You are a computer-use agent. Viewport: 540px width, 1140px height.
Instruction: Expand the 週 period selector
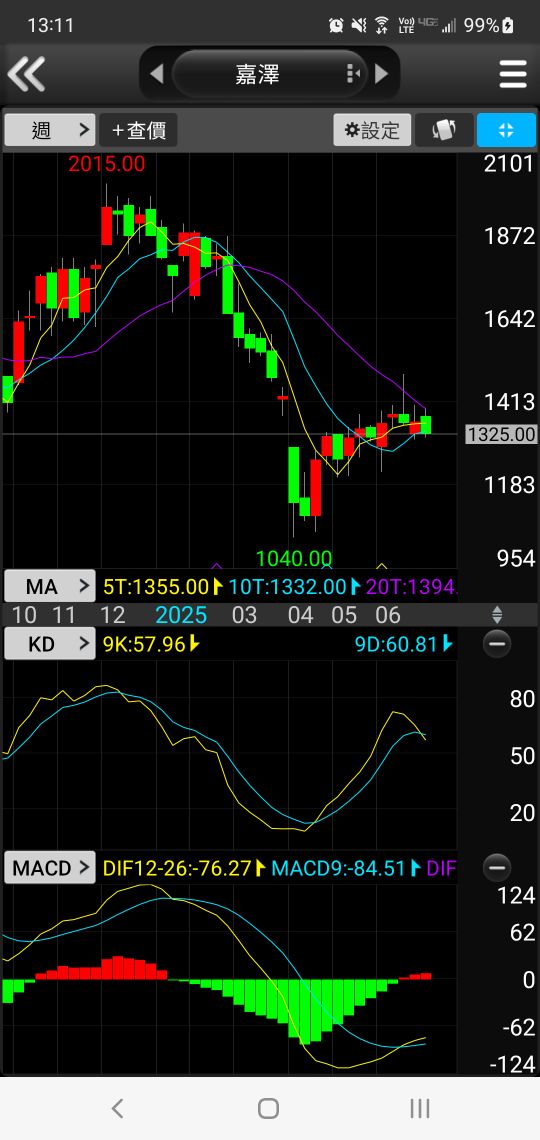(50, 130)
